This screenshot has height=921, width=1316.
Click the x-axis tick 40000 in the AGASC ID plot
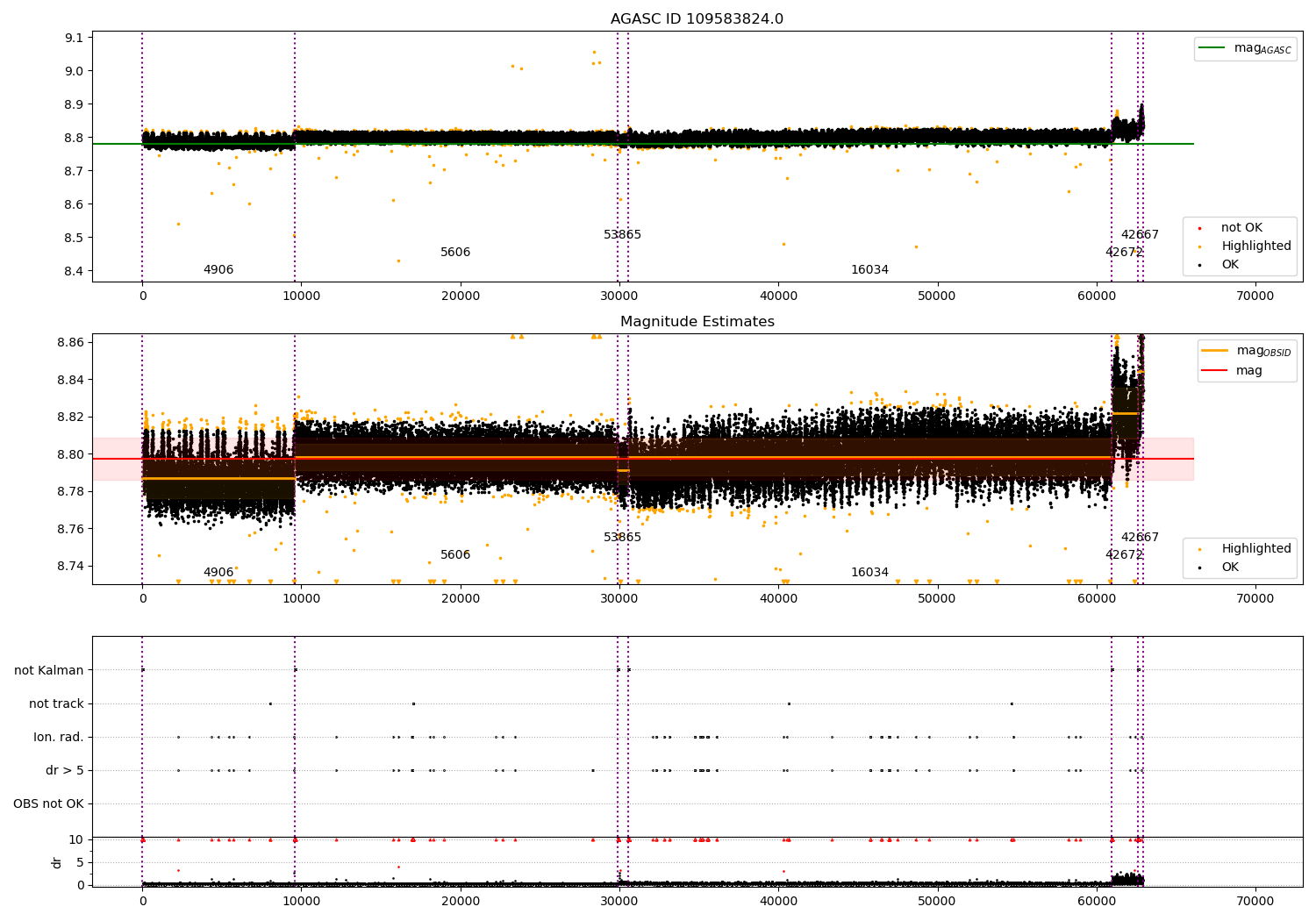pos(778,296)
